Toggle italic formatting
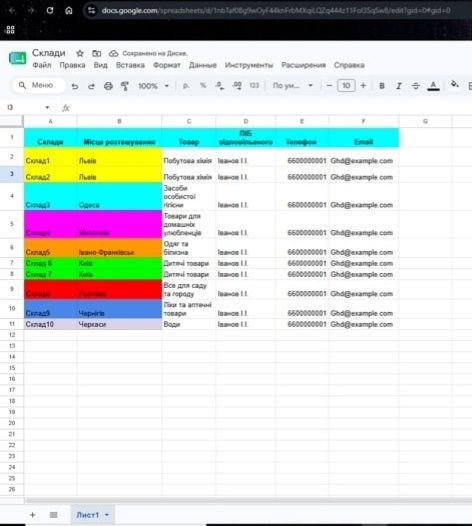 tap(399, 86)
